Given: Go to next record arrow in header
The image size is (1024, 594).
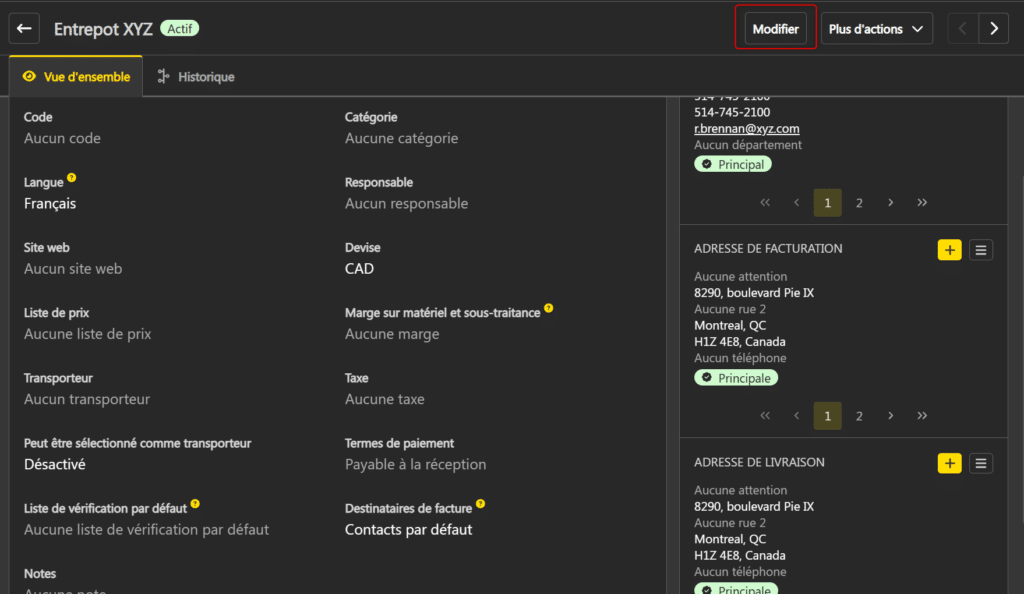Looking at the screenshot, I should click(x=993, y=29).
